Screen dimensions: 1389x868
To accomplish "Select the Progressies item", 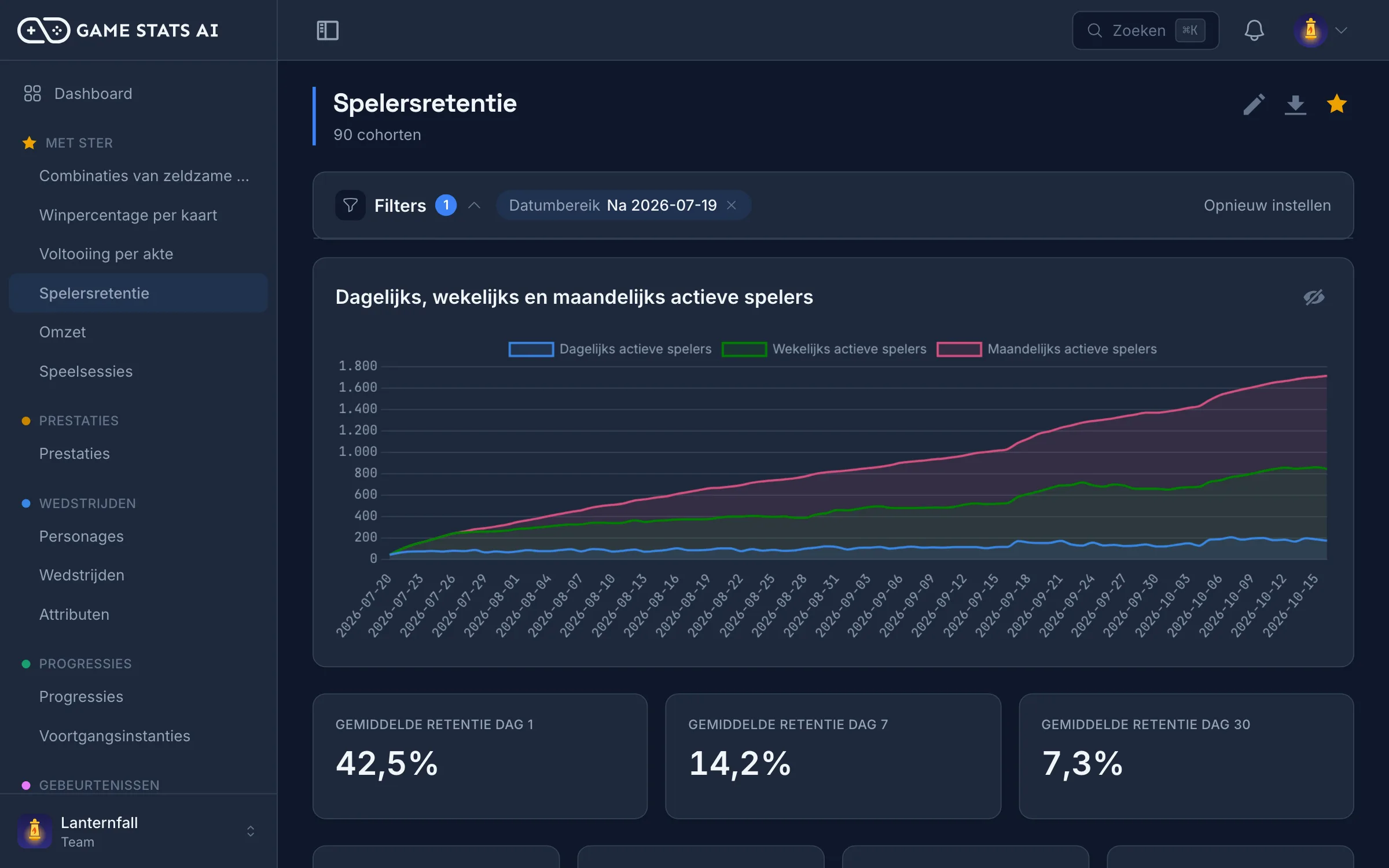I will point(138,697).
